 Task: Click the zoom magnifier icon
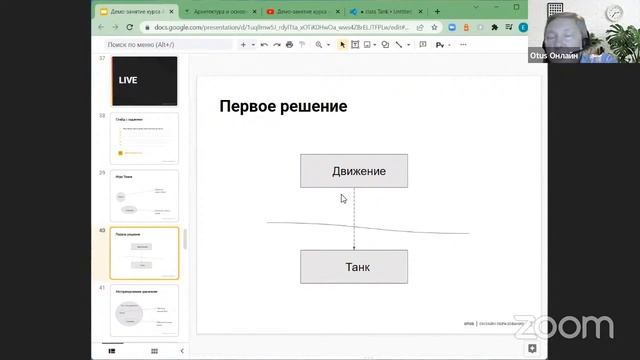[319, 44]
